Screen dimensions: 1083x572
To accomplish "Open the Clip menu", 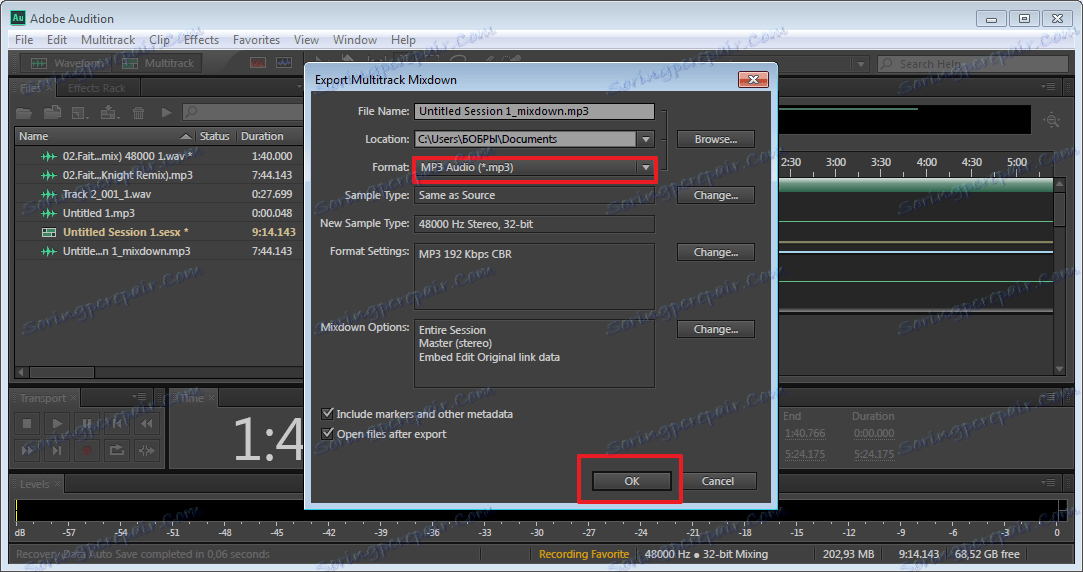I will (160, 40).
